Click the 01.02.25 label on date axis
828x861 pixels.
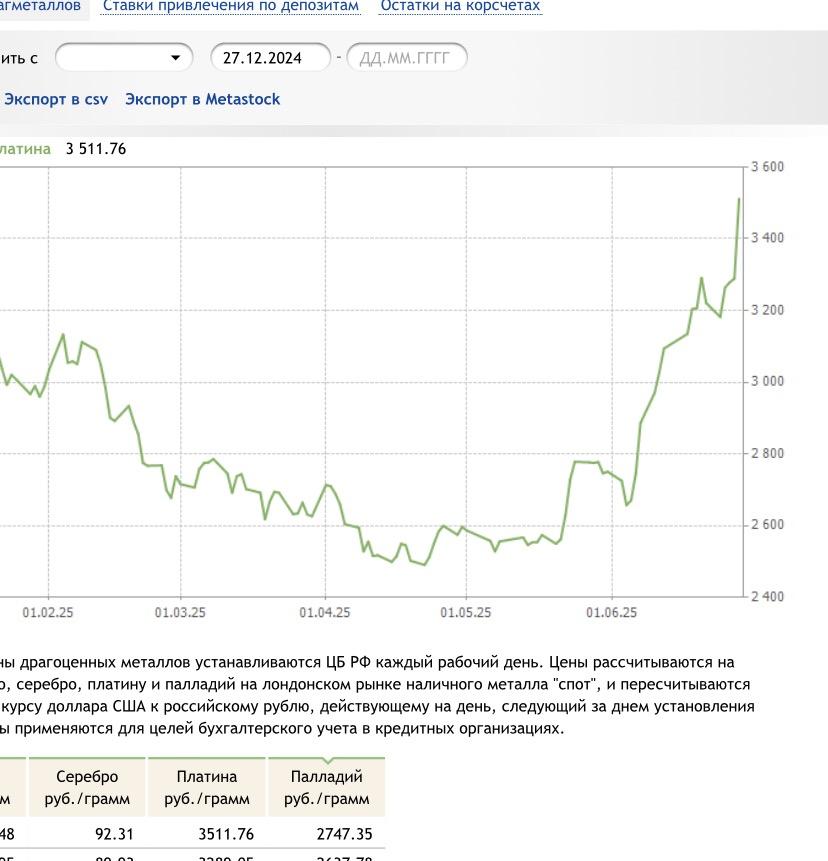tap(48, 612)
